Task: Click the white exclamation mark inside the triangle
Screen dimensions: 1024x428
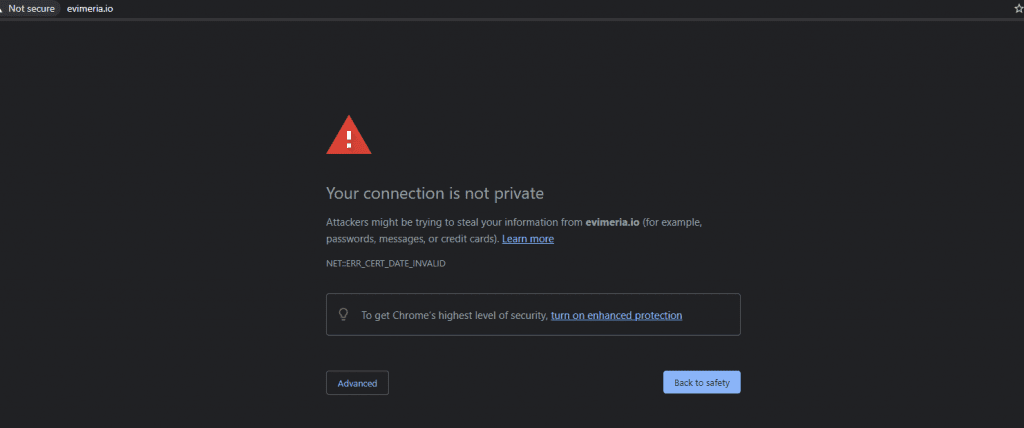Action: [349, 138]
